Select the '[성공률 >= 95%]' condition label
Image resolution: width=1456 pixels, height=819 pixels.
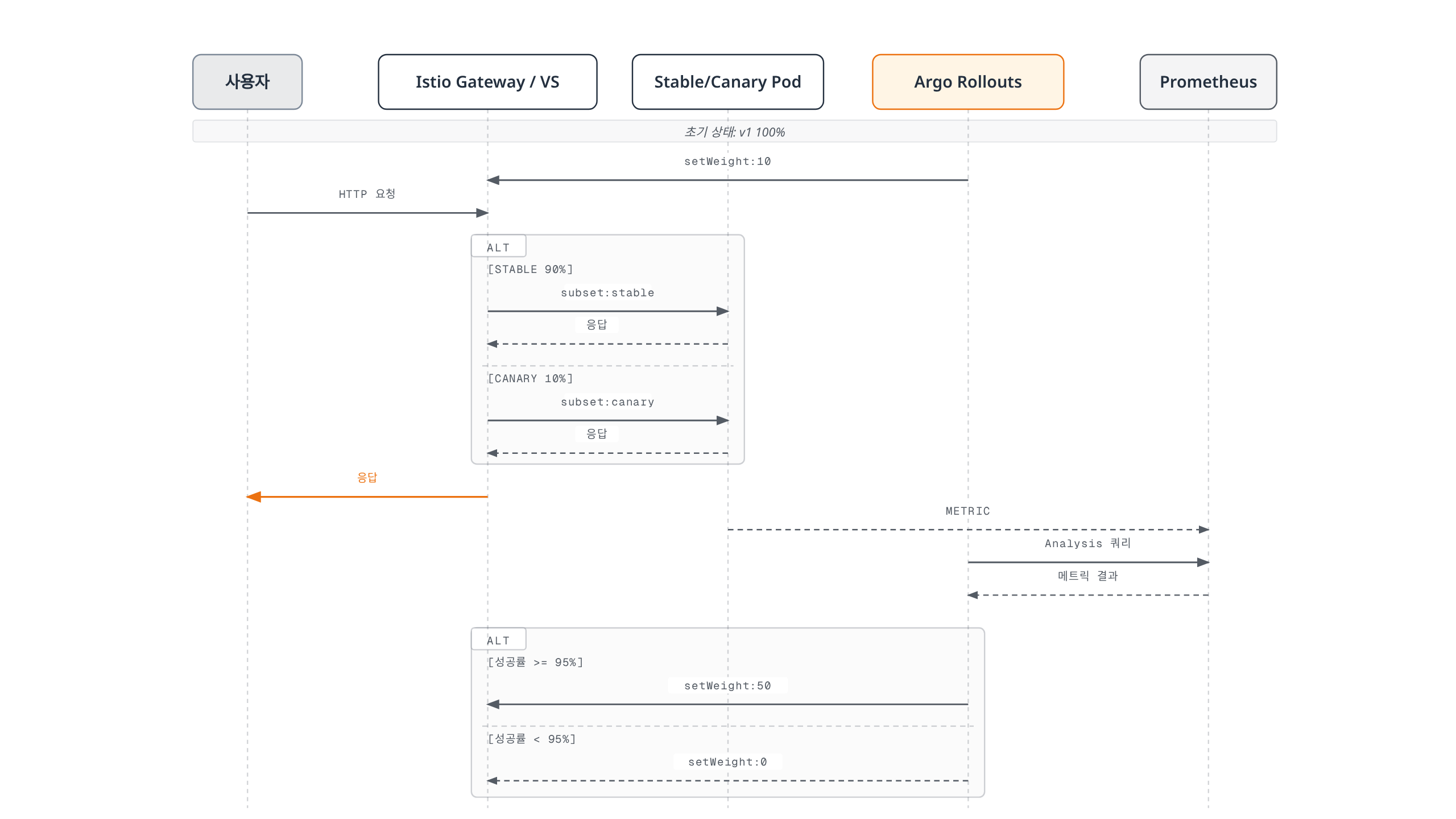tap(535, 662)
